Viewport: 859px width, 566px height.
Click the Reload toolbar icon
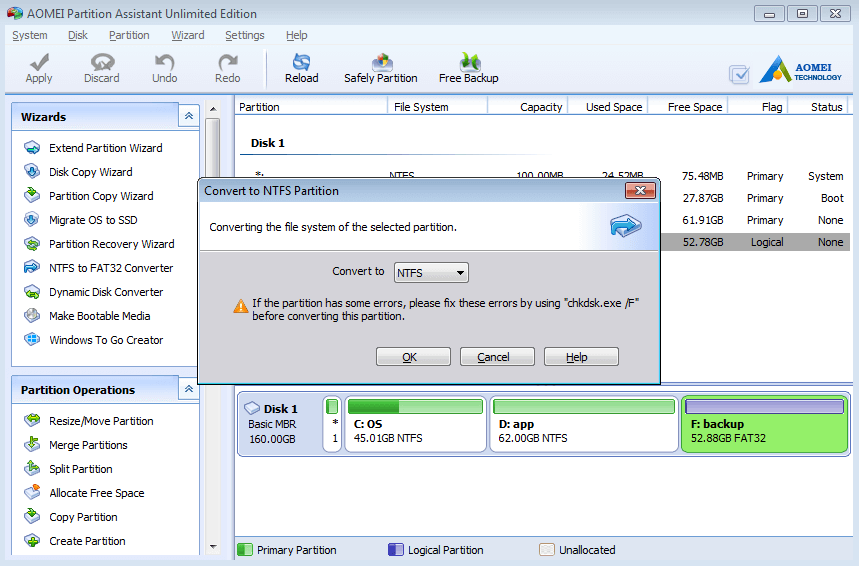pyautogui.click(x=301, y=62)
